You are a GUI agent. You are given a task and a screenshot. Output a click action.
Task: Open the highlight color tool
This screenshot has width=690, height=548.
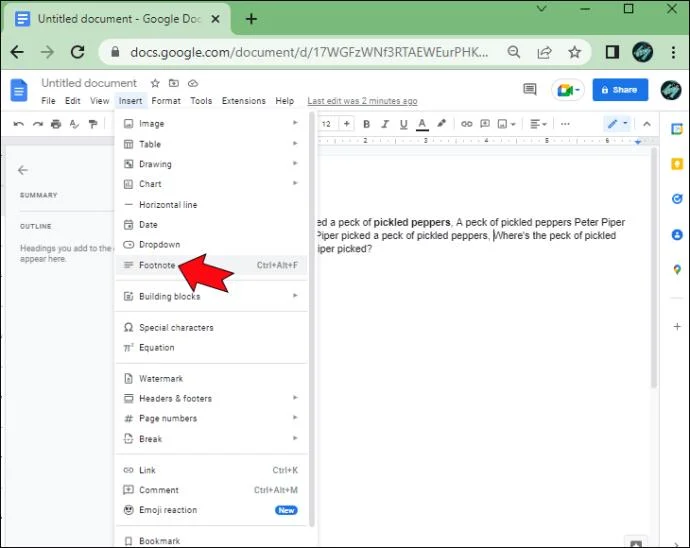pos(441,124)
